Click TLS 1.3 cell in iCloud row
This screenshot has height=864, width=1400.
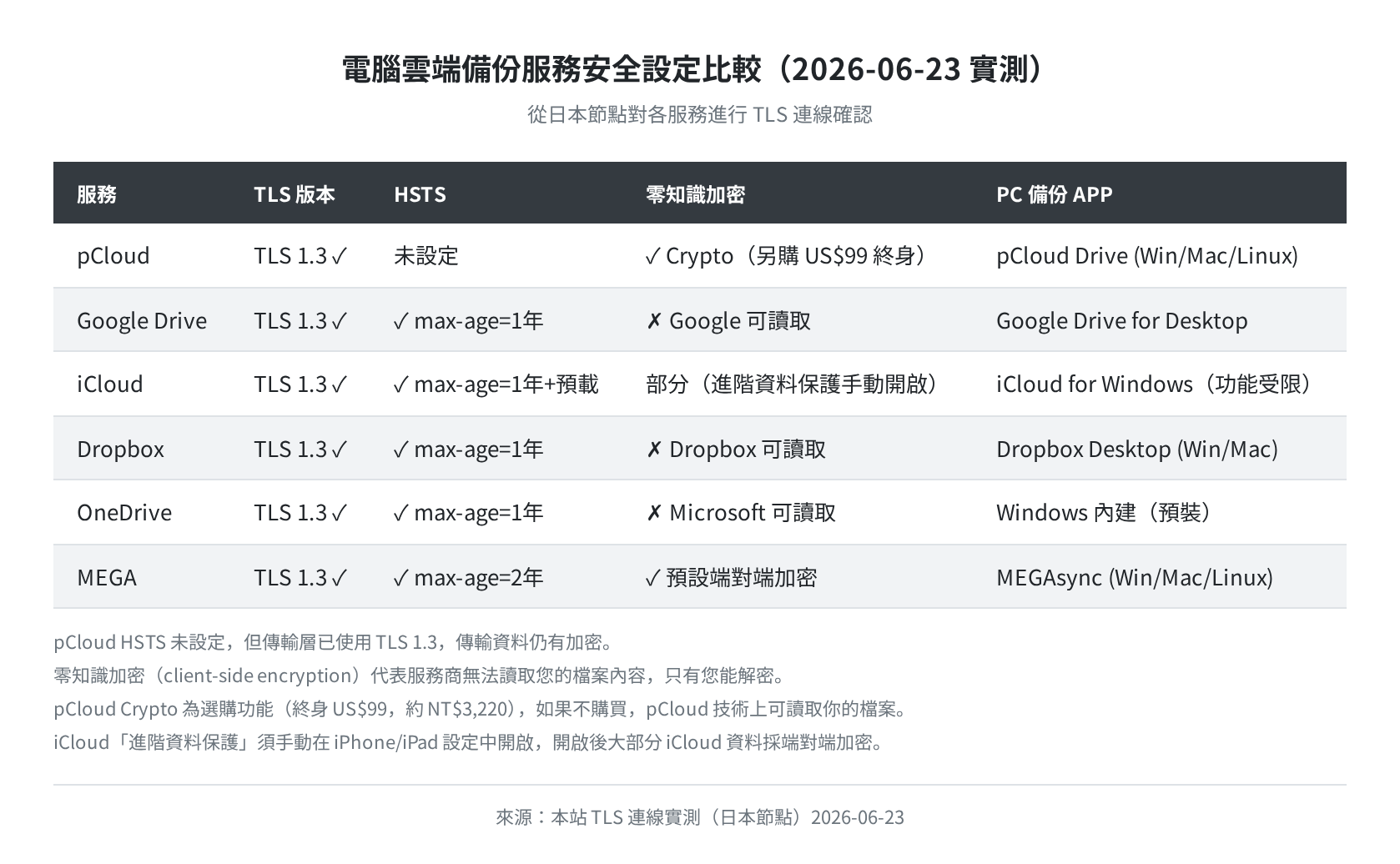click(x=300, y=384)
